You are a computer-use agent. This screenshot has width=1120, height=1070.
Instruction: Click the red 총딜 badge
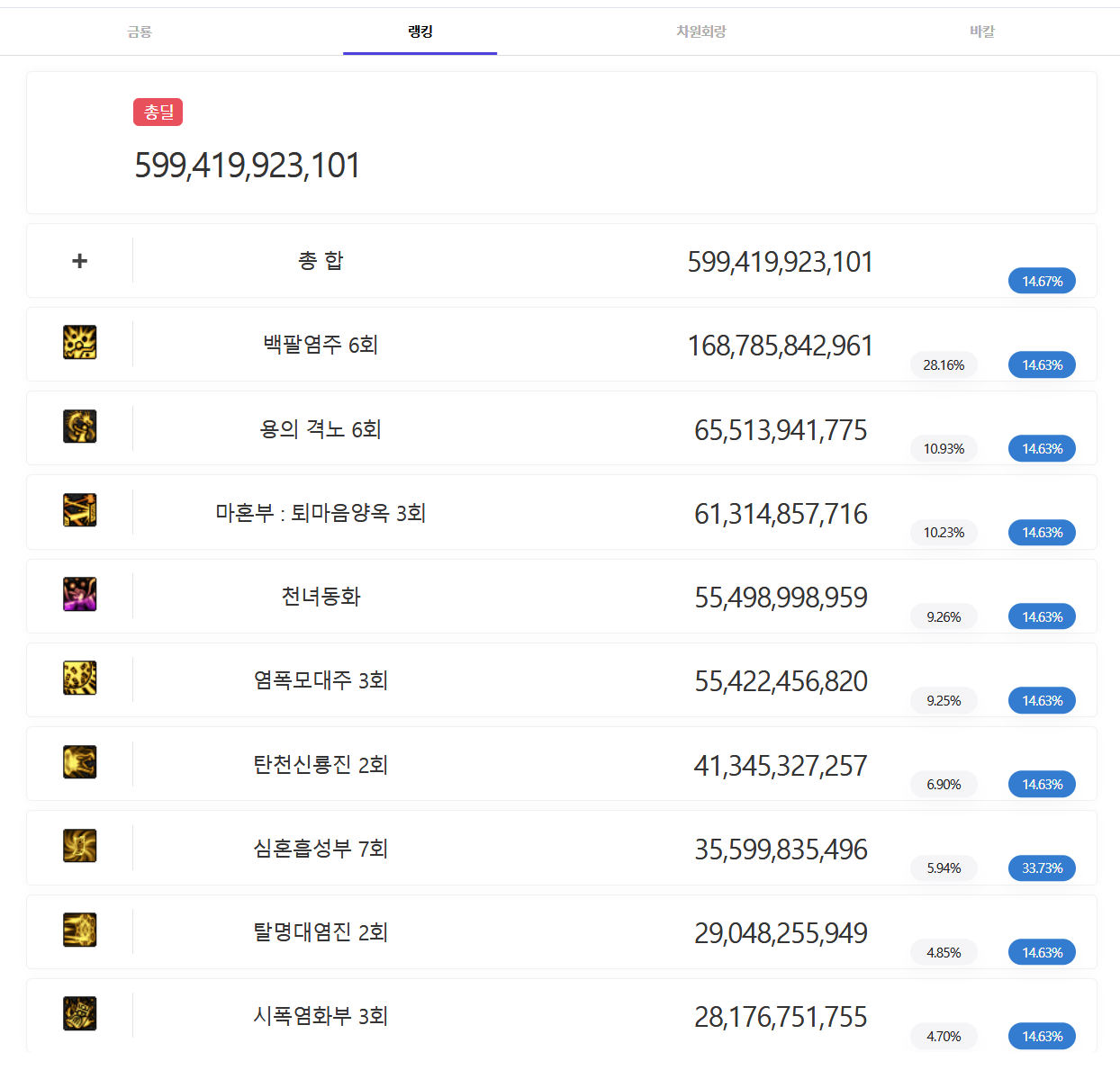click(x=158, y=112)
